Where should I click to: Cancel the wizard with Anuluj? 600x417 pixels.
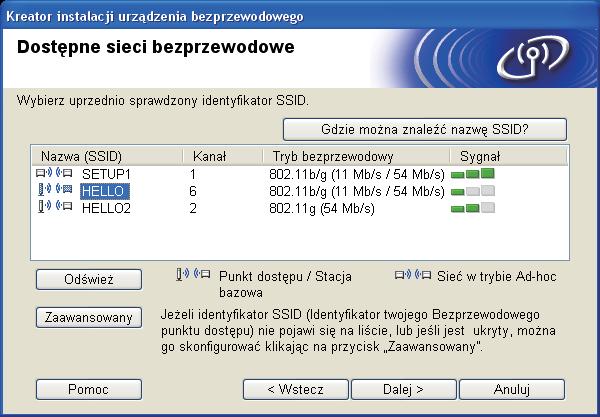(x=512, y=389)
